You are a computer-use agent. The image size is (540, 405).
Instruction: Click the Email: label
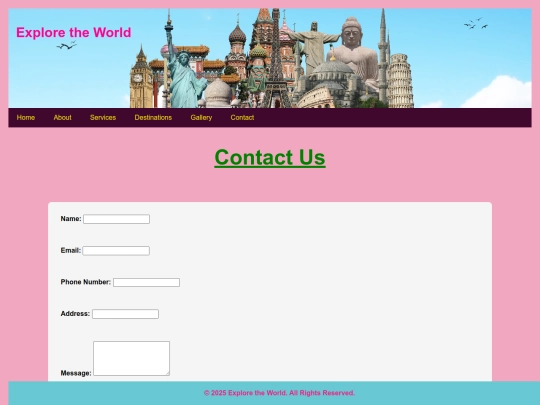[71, 251]
